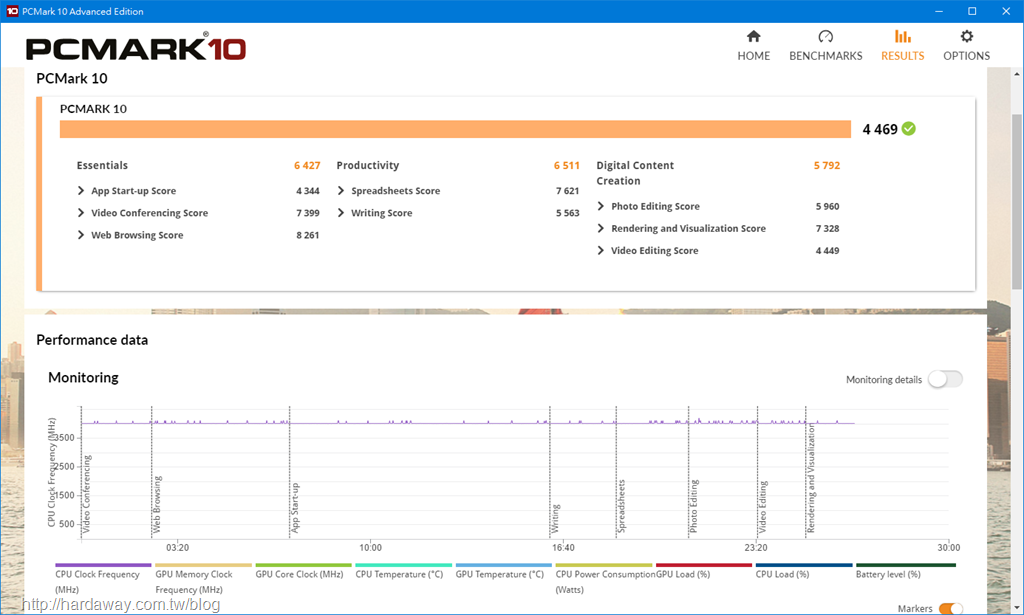Click the Performance data heading
This screenshot has height=615, width=1024.
tap(92, 340)
